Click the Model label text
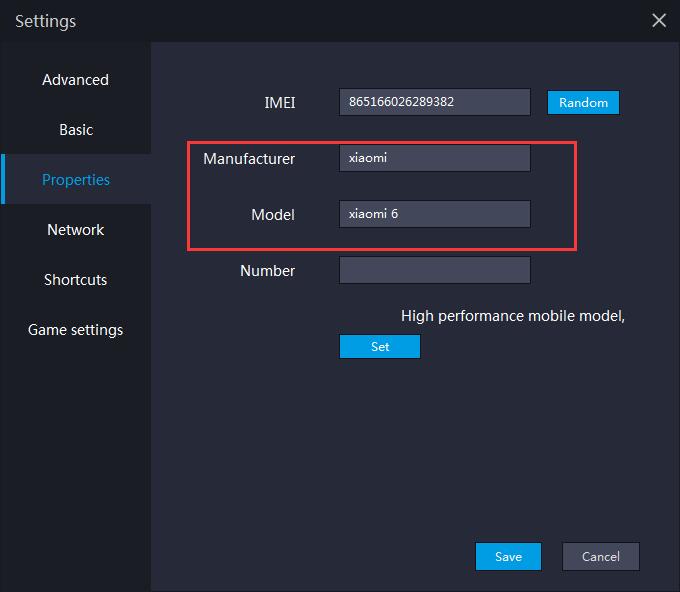Viewport: 680px width, 592px height. [x=273, y=215]
